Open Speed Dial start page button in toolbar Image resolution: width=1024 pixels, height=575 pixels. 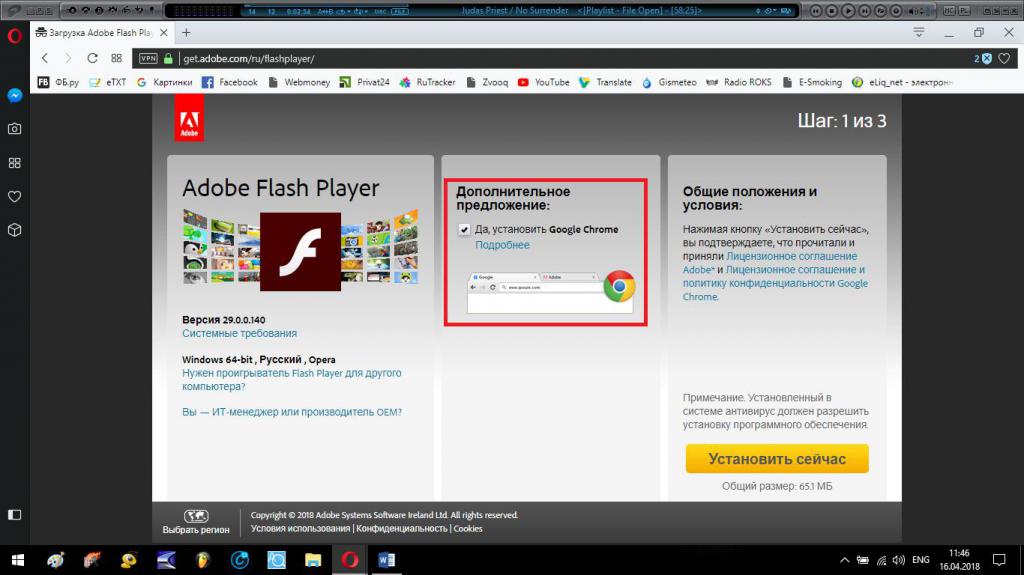[x=116, y=58]
